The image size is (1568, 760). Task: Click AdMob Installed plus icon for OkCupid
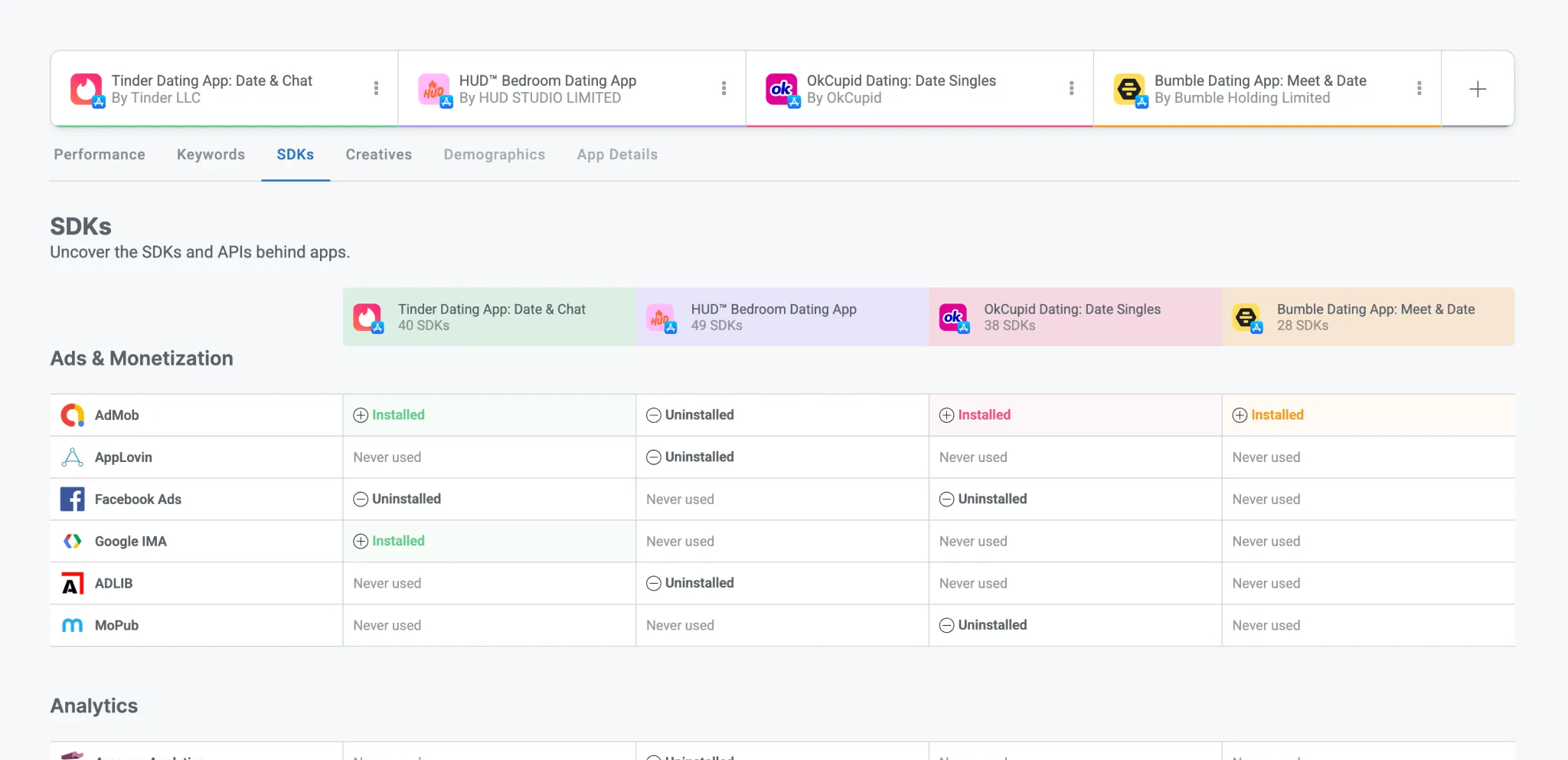click(x=947, y=415)
